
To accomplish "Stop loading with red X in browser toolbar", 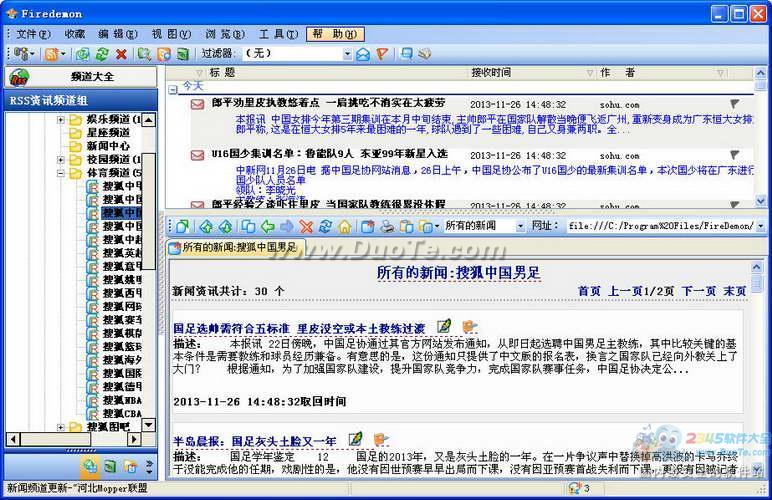I will [306, 226].
